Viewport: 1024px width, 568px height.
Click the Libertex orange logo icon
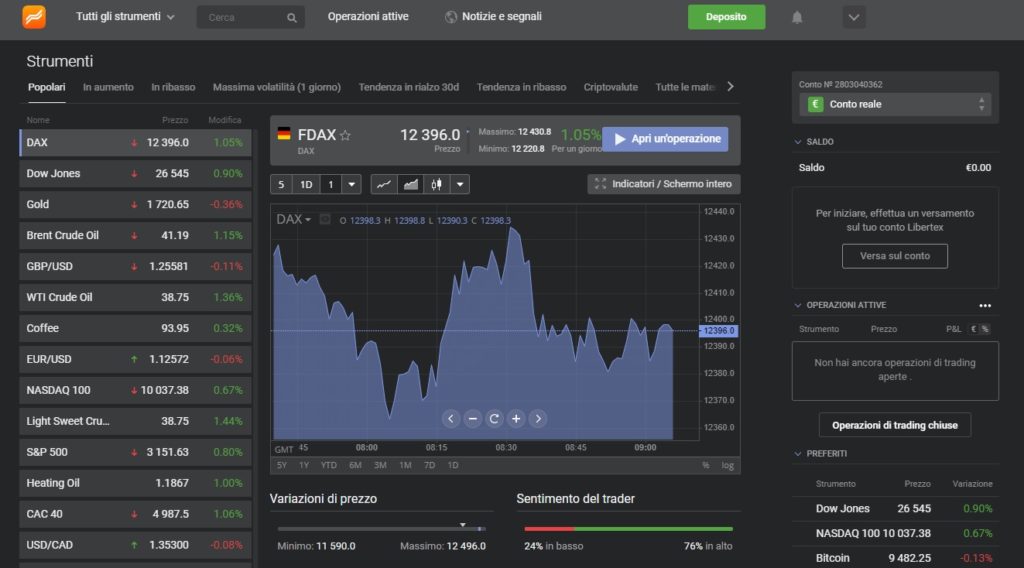pyautogui.click(x=34, y=16)
